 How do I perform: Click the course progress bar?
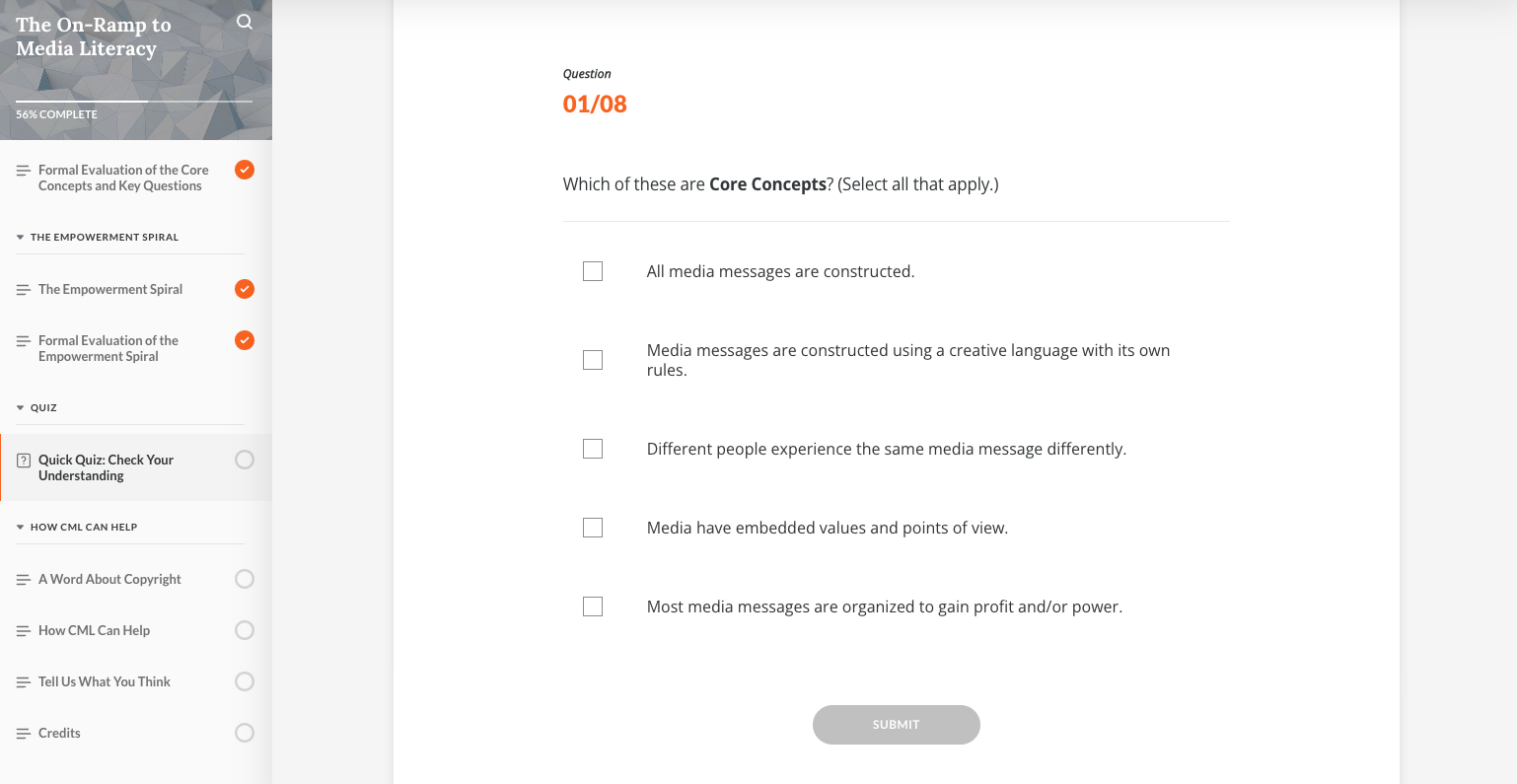pyautogui.click(x=133, y=101)
